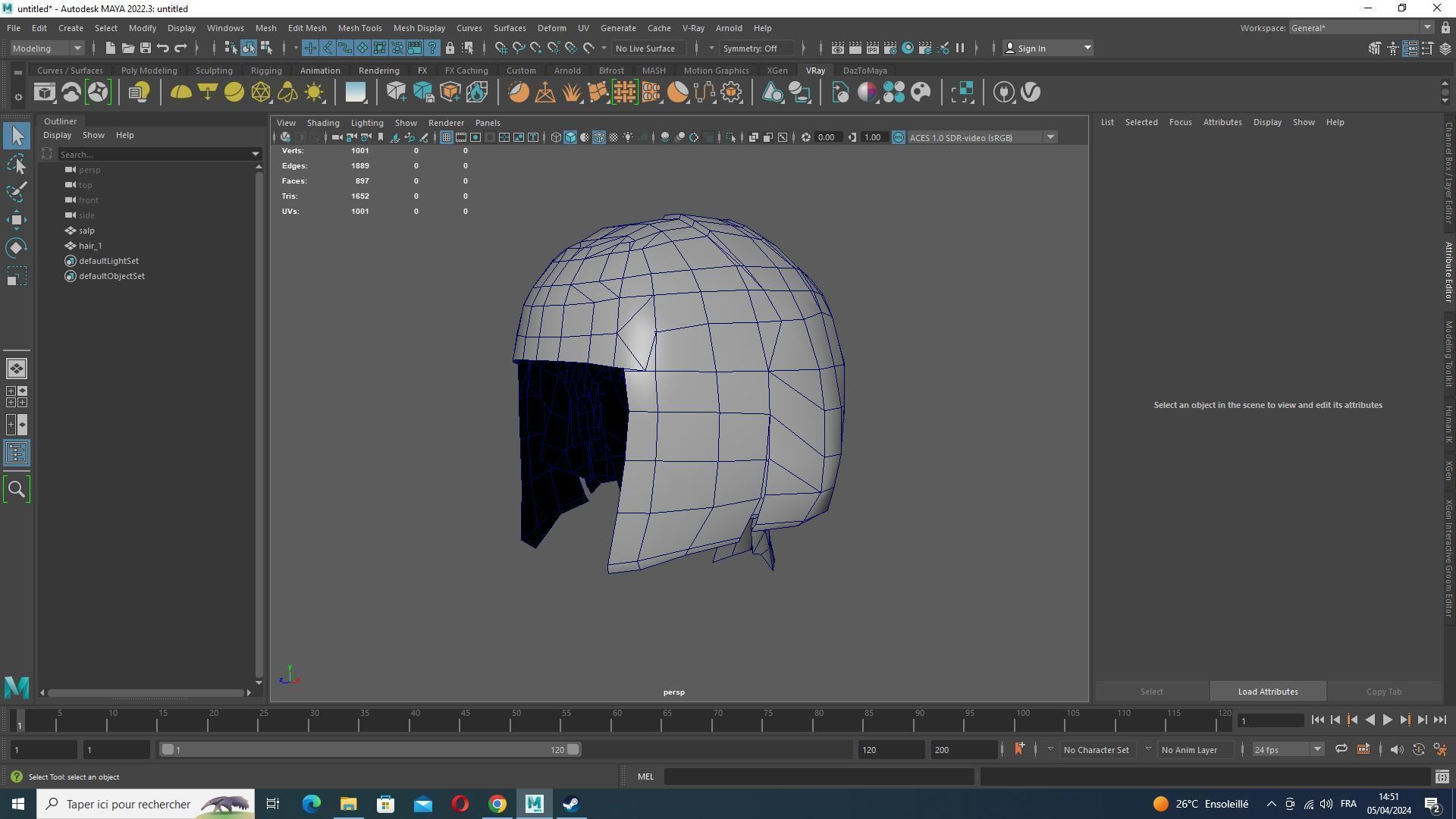Toggle viewport grid display

(447, 137)
